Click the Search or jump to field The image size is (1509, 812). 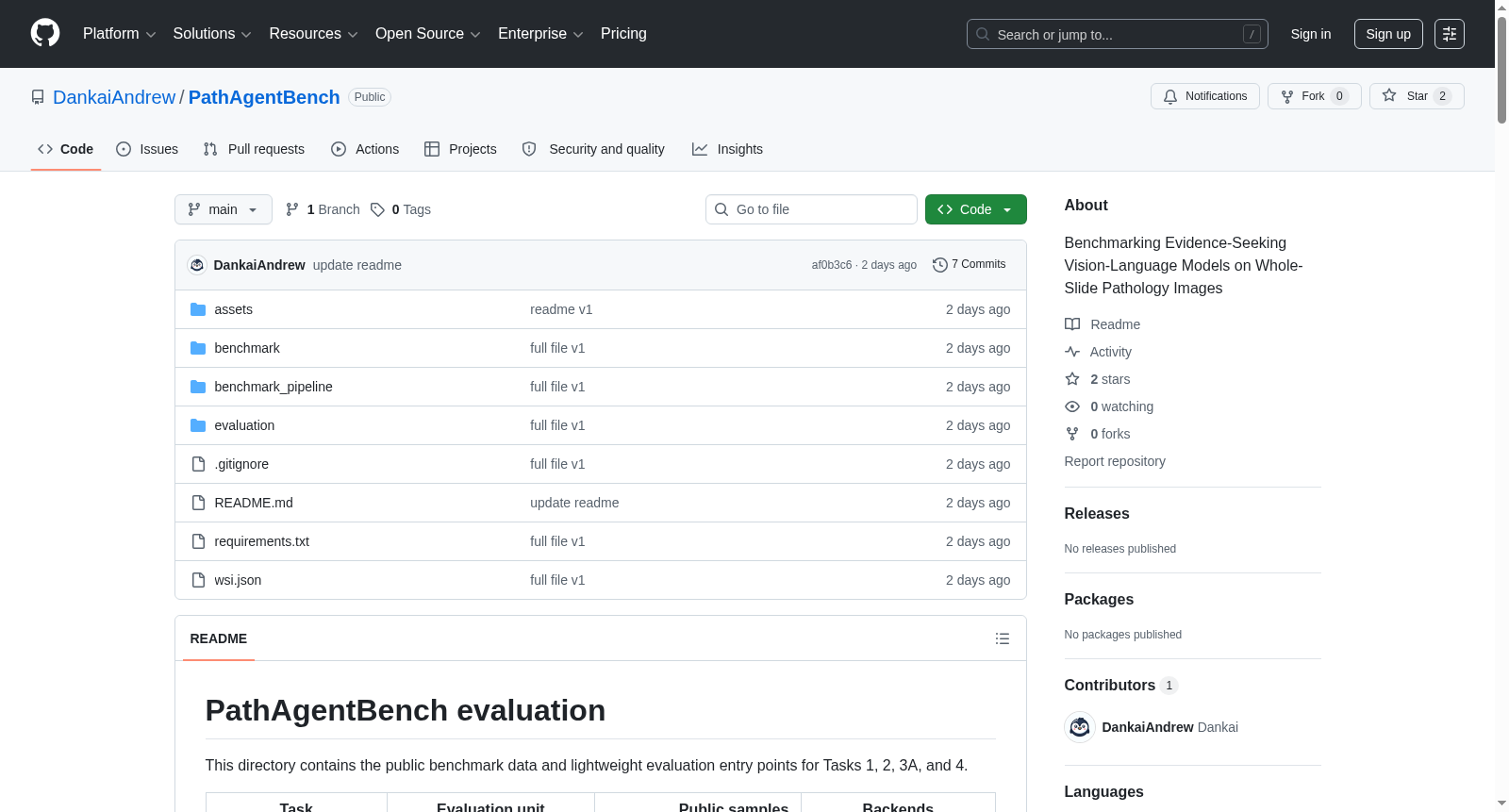pos(1117,34)
